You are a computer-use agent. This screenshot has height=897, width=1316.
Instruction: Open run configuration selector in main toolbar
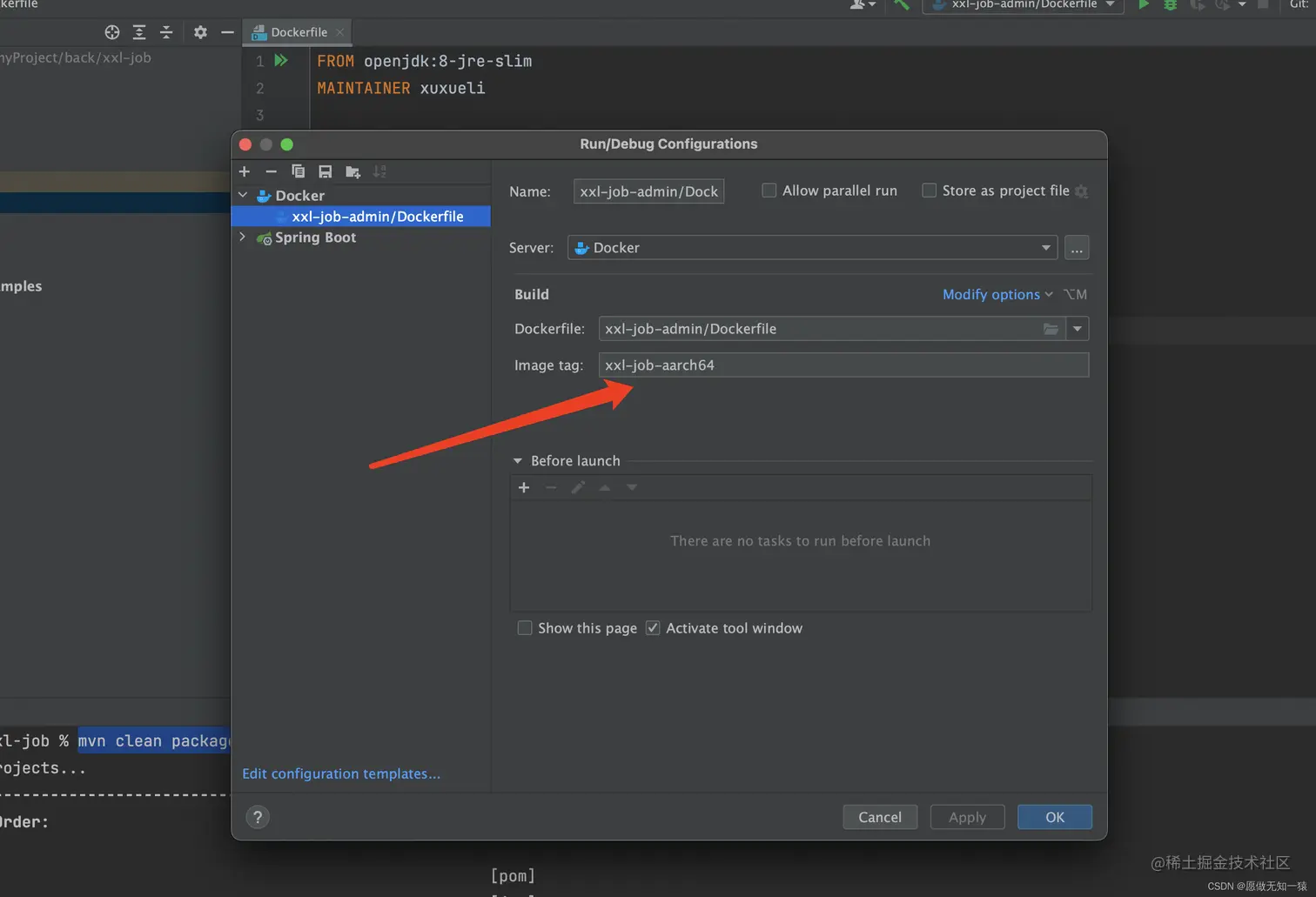[1024, 4]
